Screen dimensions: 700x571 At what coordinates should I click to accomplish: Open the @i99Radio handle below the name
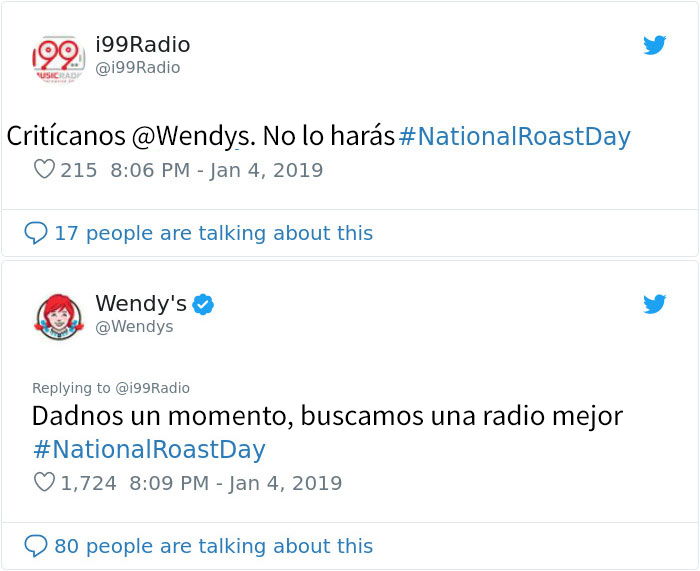click(138, 68)
